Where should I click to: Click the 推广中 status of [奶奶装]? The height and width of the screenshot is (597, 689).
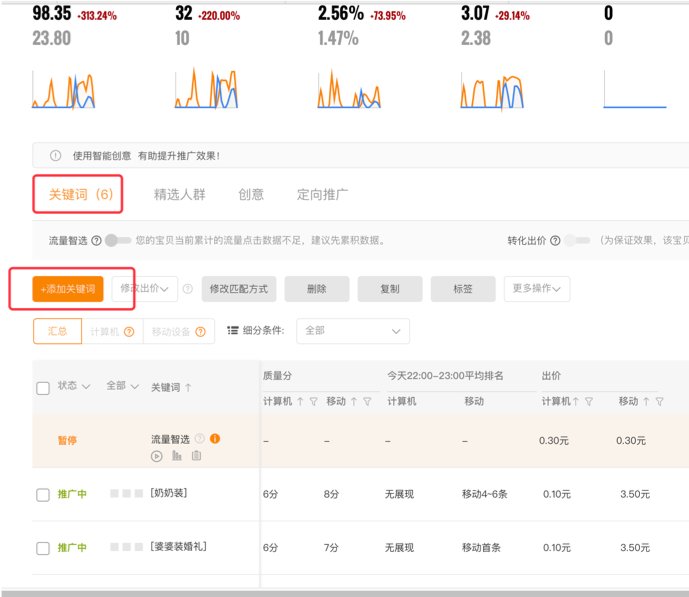click(x=72, y=494)
